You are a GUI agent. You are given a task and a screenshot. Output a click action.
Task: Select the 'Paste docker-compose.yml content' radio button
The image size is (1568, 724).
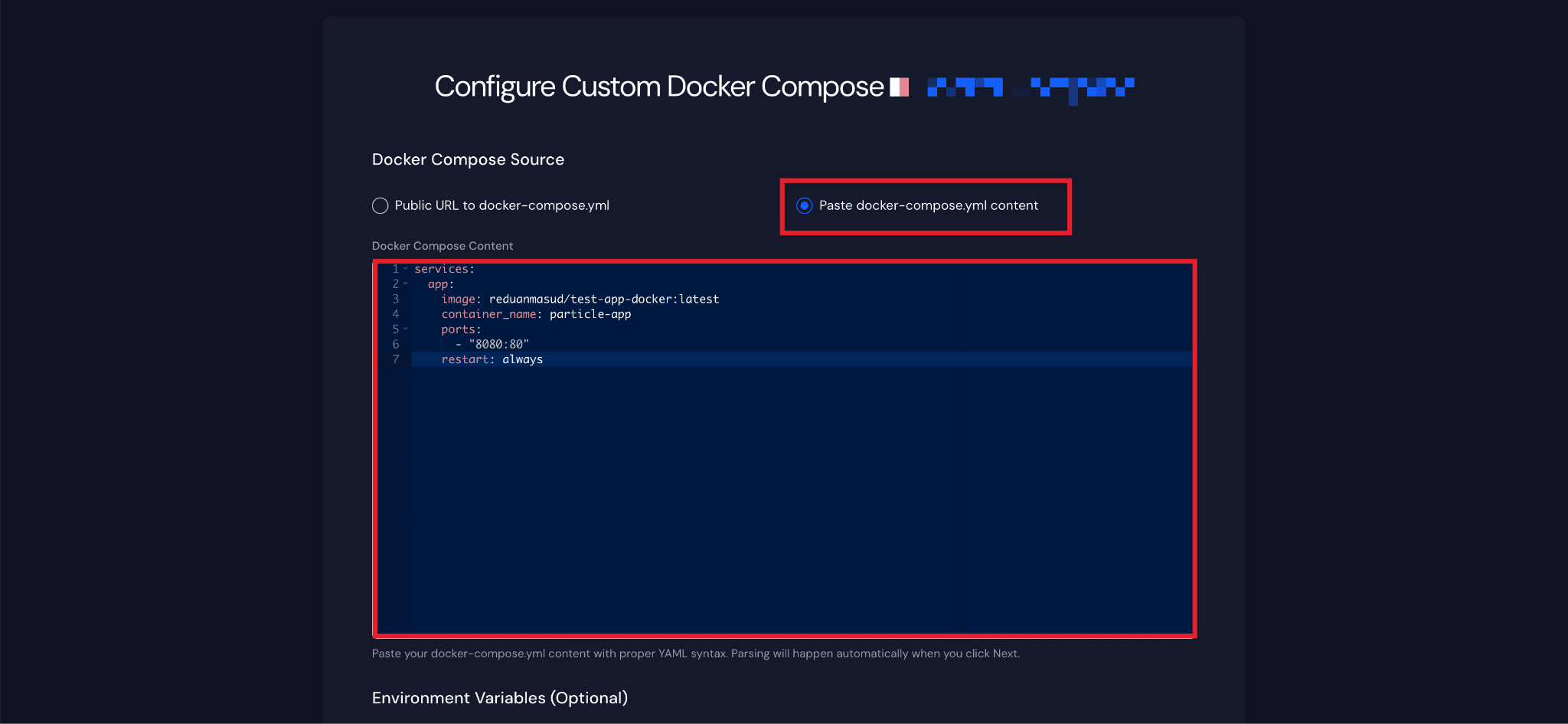click(x=803, y=205)
